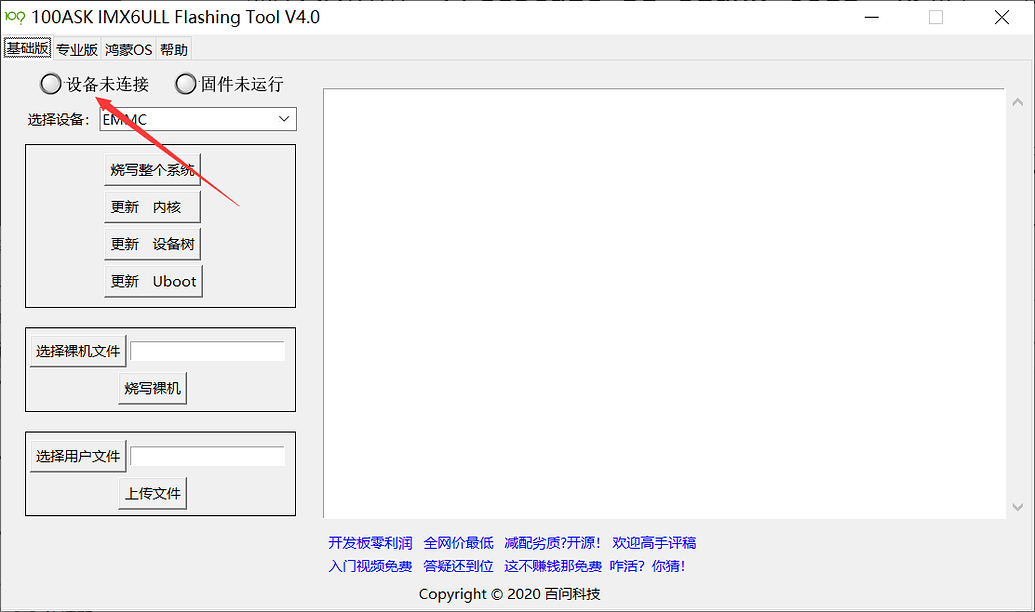
Task: Minimize the Flashing Tool window
Action: (x=872, y=17)
